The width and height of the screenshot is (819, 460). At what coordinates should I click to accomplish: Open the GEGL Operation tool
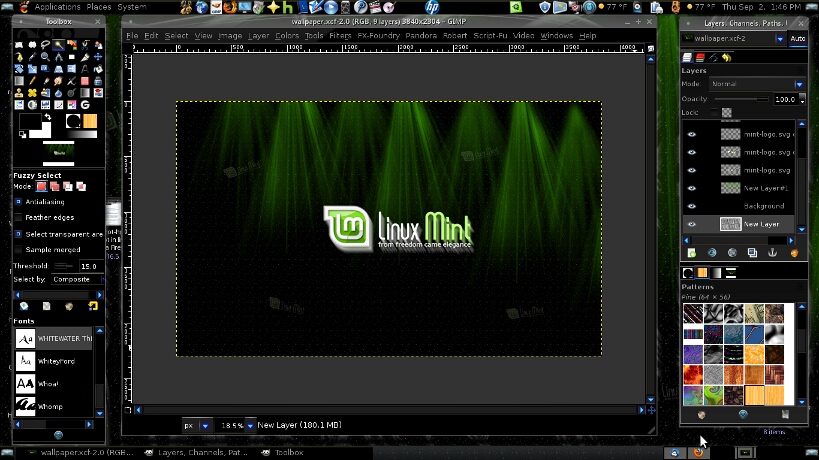[x=85, y=105]
